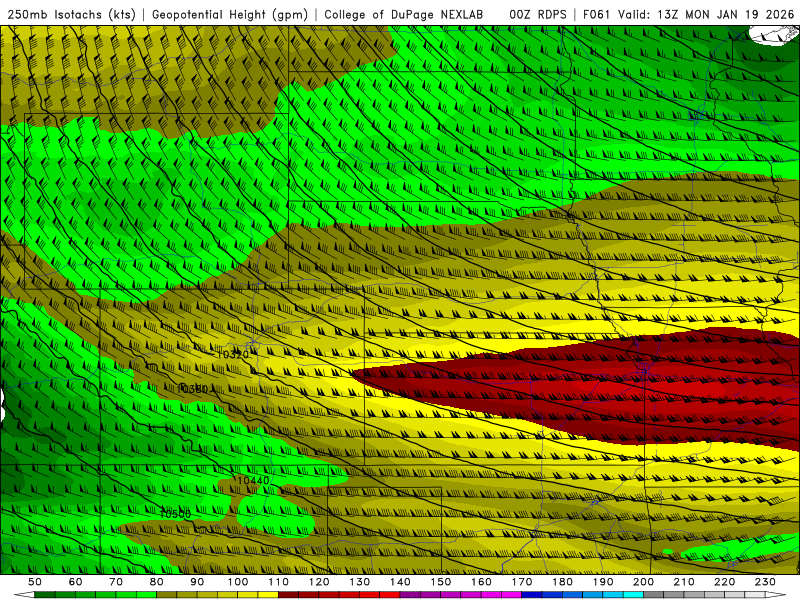Click the 50 value on the color scale

tap(35, 582)
